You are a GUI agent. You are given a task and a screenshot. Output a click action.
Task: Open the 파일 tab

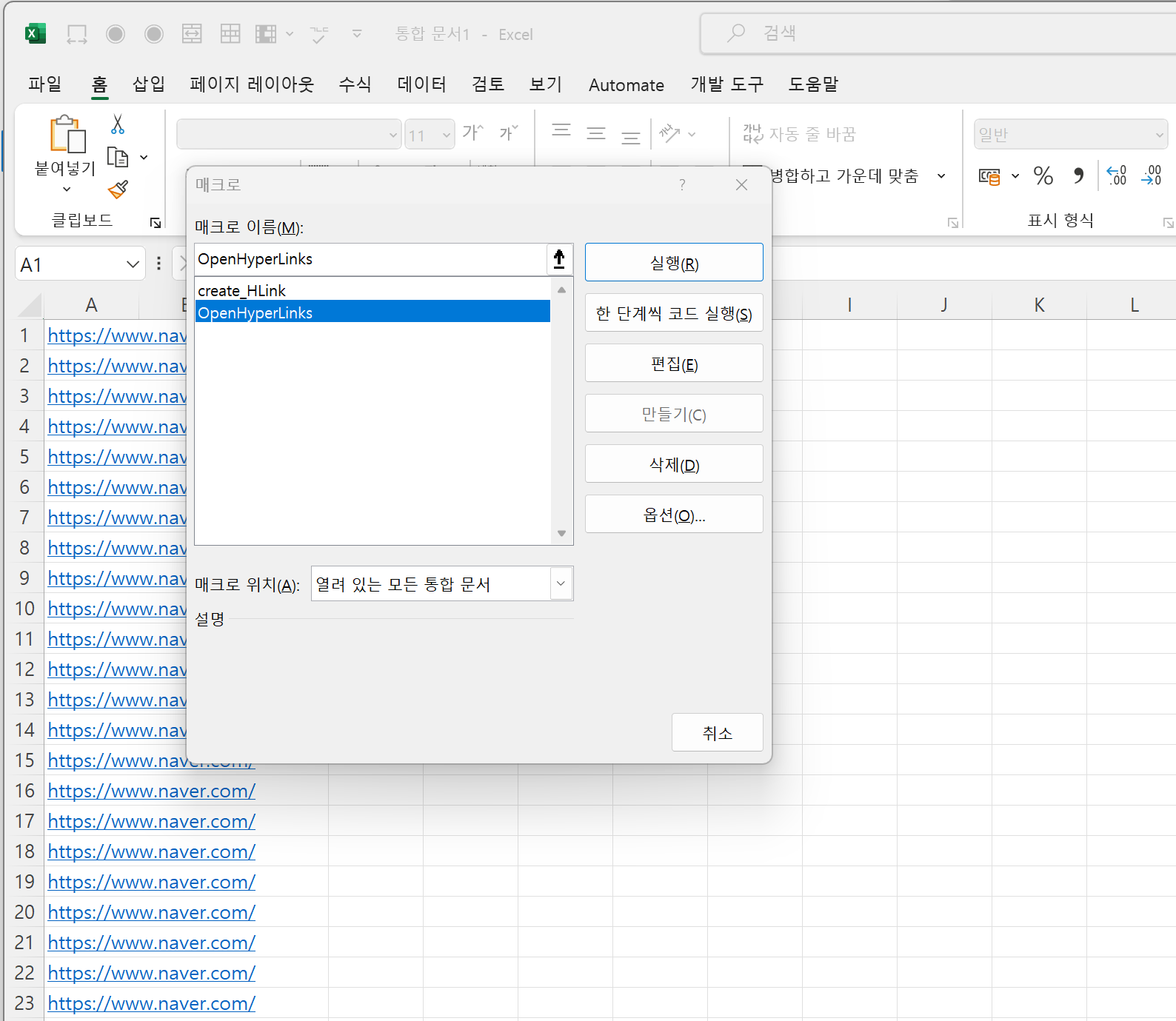45,84
